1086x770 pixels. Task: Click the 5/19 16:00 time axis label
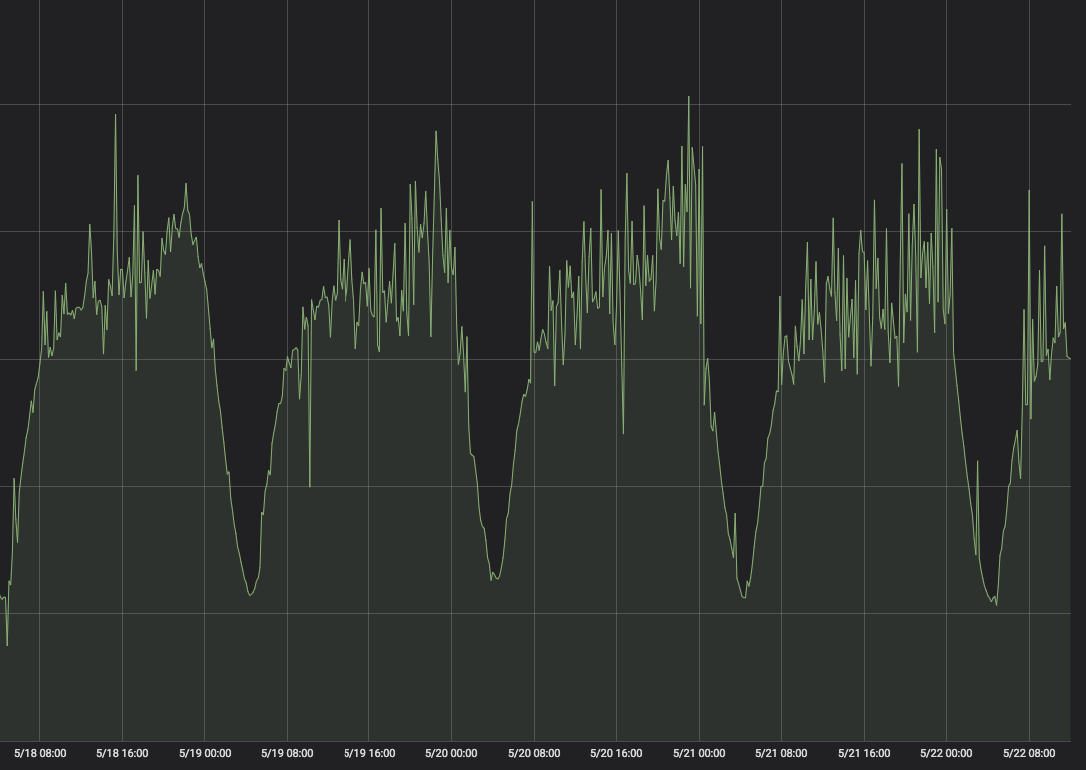coord(369,753)
